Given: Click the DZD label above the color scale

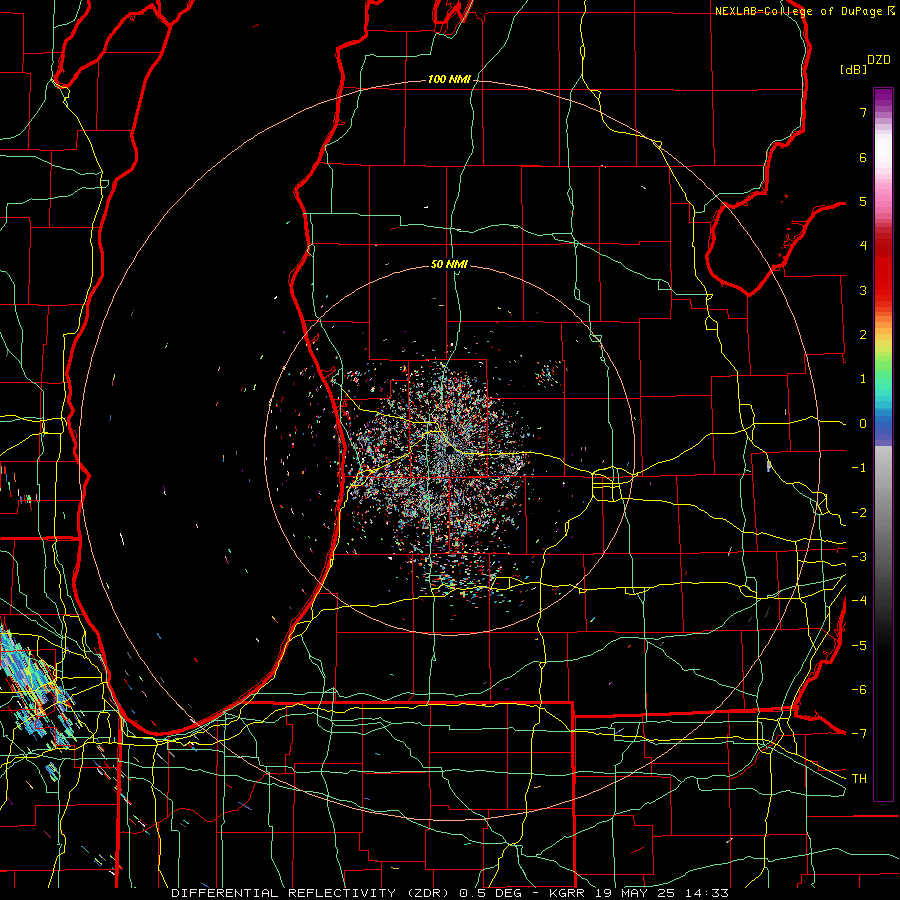Looking at the screenshot, I should coord(879,60).
